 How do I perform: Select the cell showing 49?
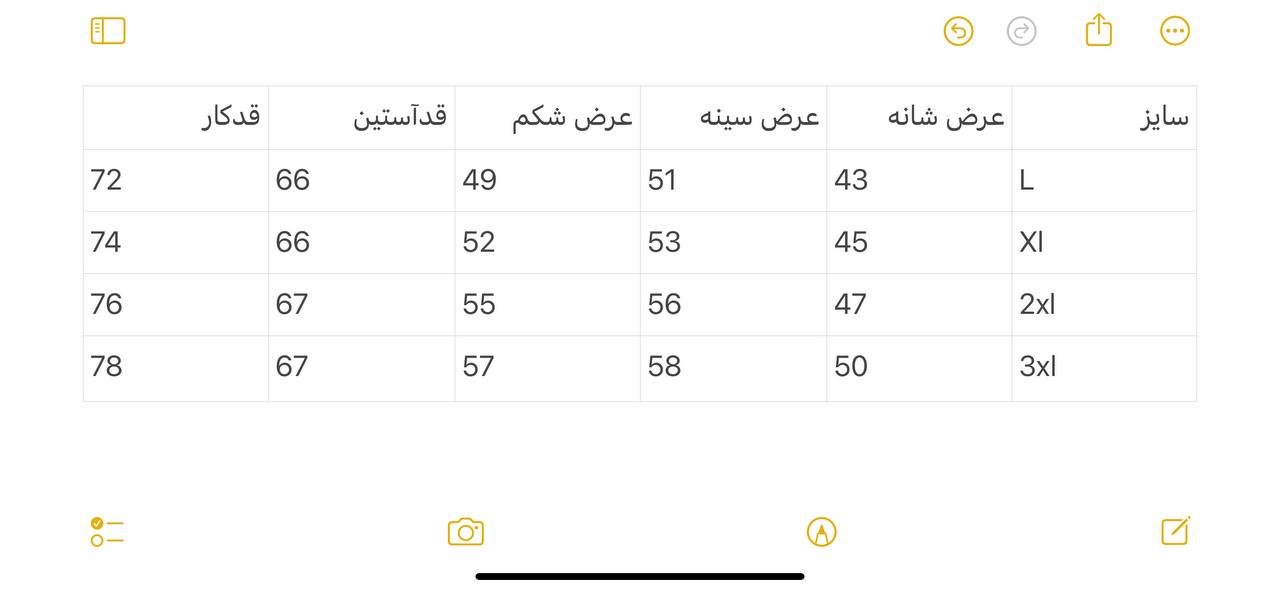click(547, 181)
